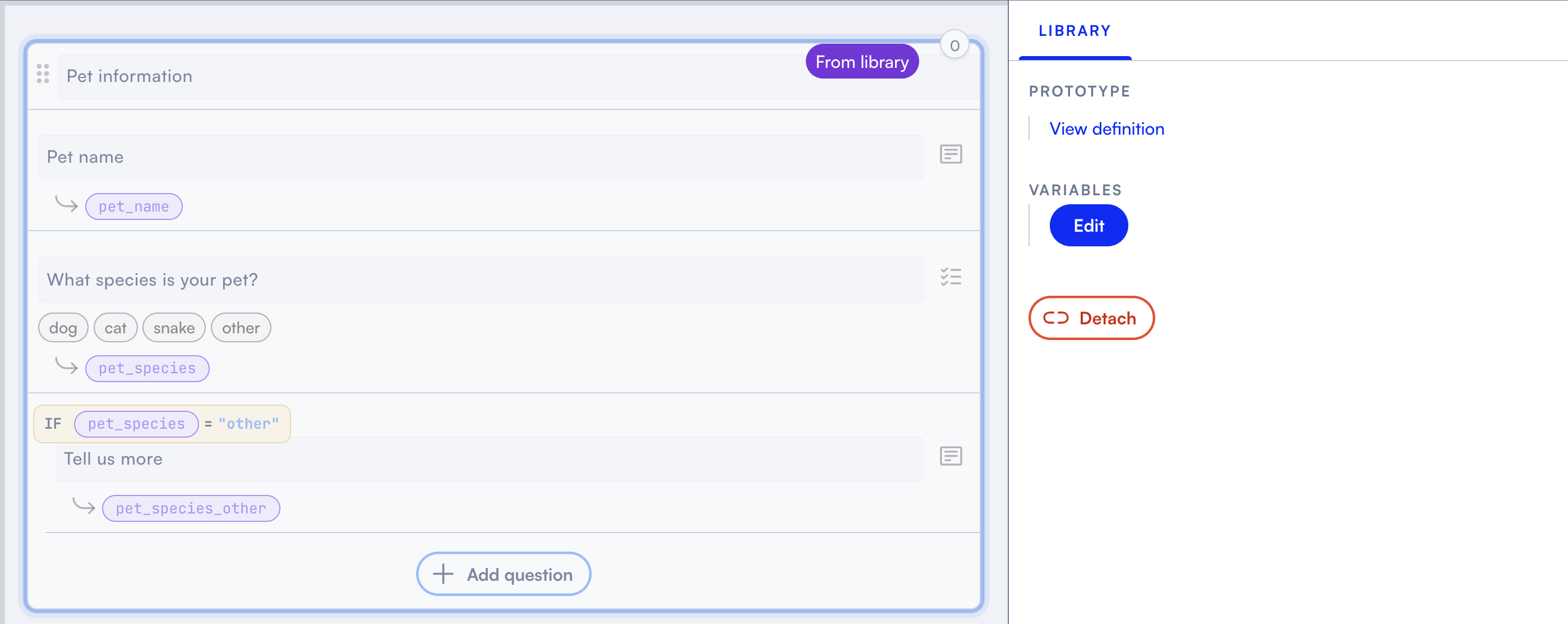Select the snake choice chip

[x=173, y=328]
